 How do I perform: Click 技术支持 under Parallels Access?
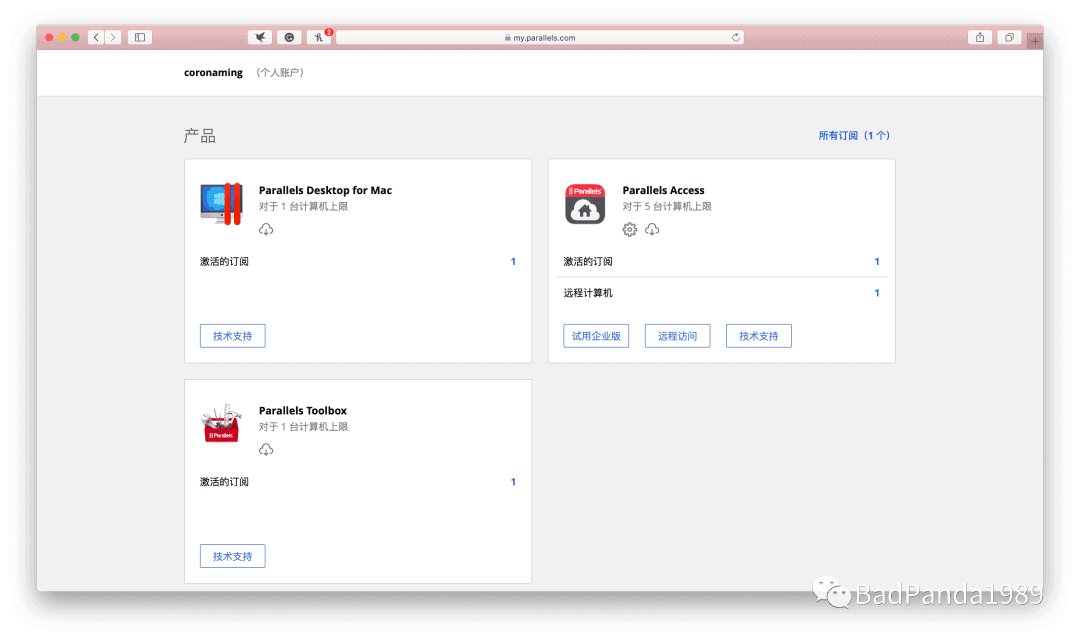click(x=758, y=336)
